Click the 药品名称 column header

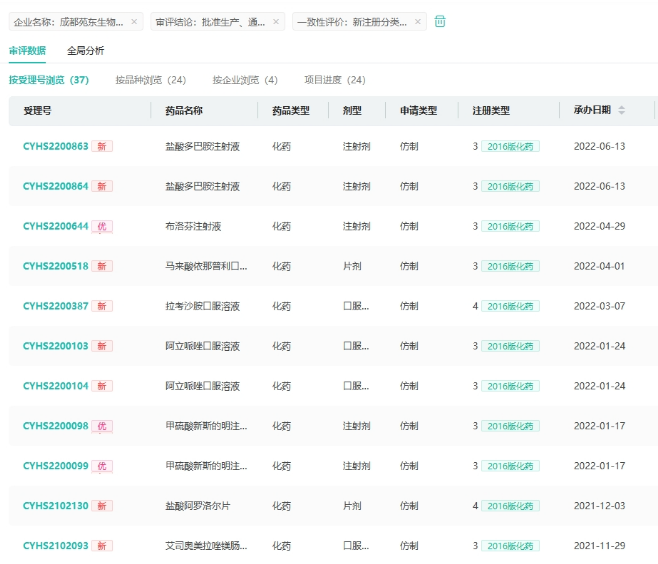[x=184, y=110]
